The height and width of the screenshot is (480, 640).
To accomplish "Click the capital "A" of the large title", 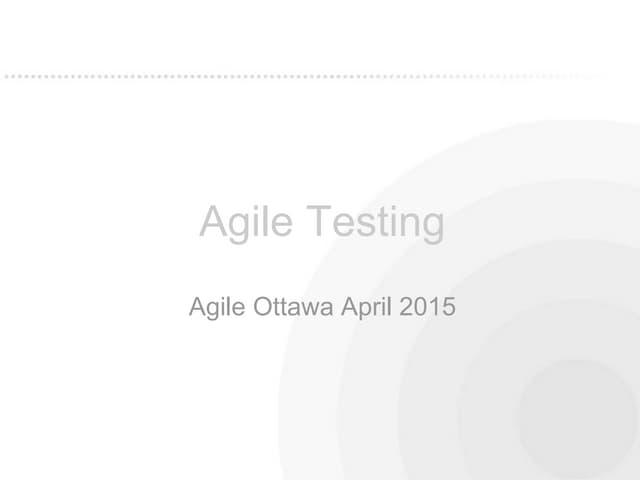I will [x=213, y=221].
